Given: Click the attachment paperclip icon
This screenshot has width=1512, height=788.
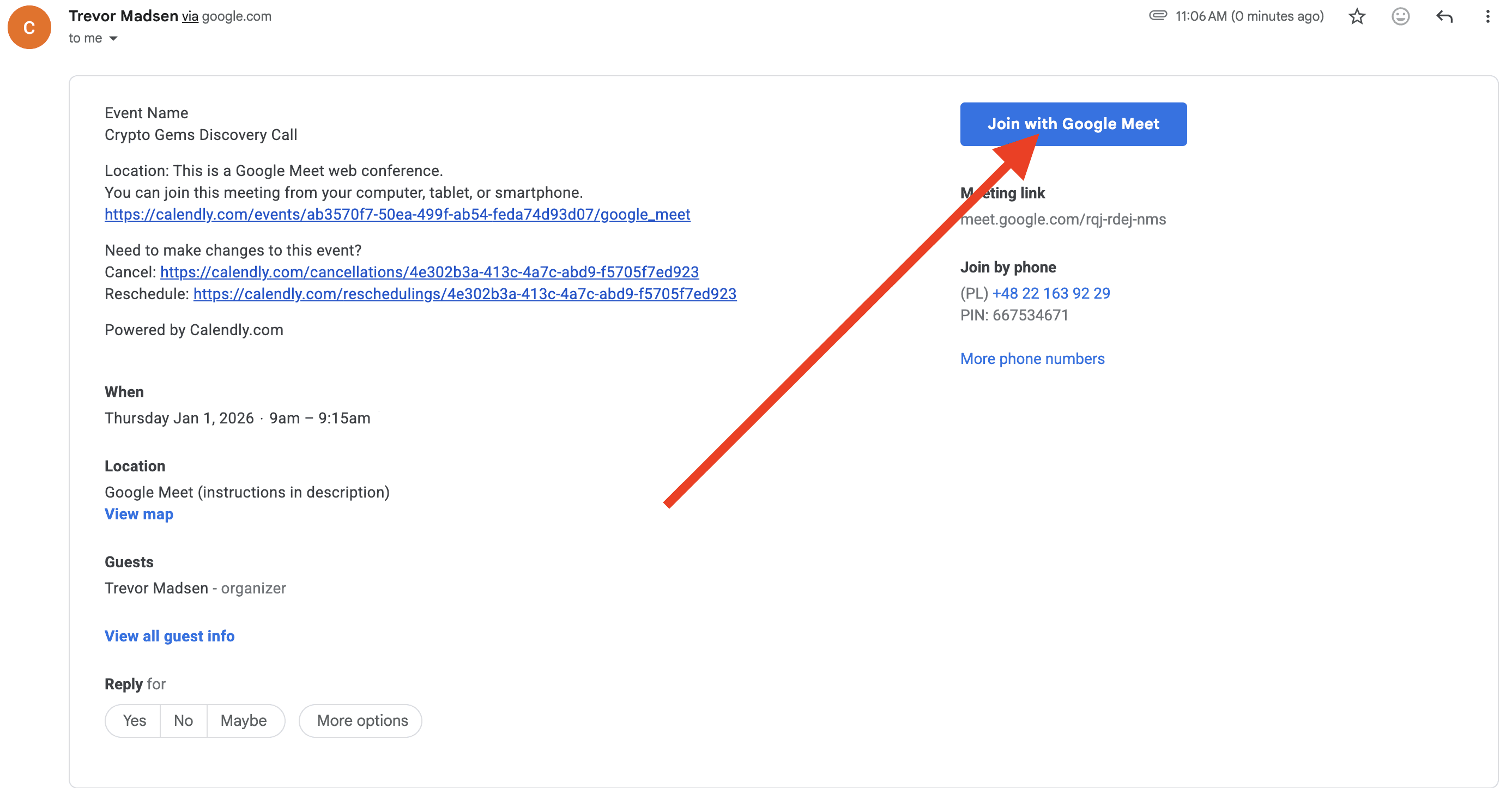Looking at the screenshot, I should coord(1158,16).
